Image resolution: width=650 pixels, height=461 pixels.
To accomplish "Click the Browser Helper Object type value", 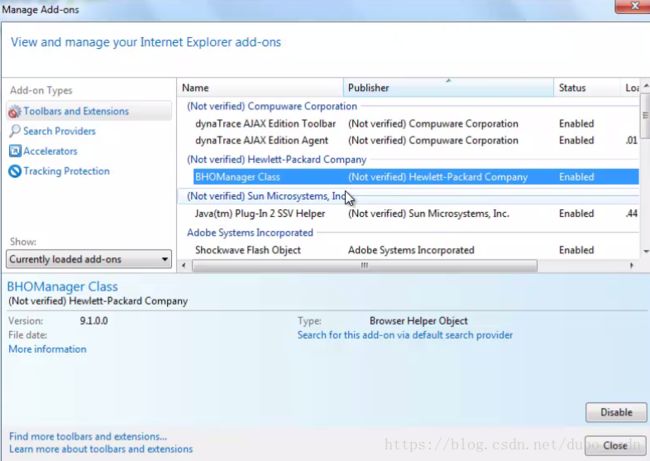I will click(418, 321).
